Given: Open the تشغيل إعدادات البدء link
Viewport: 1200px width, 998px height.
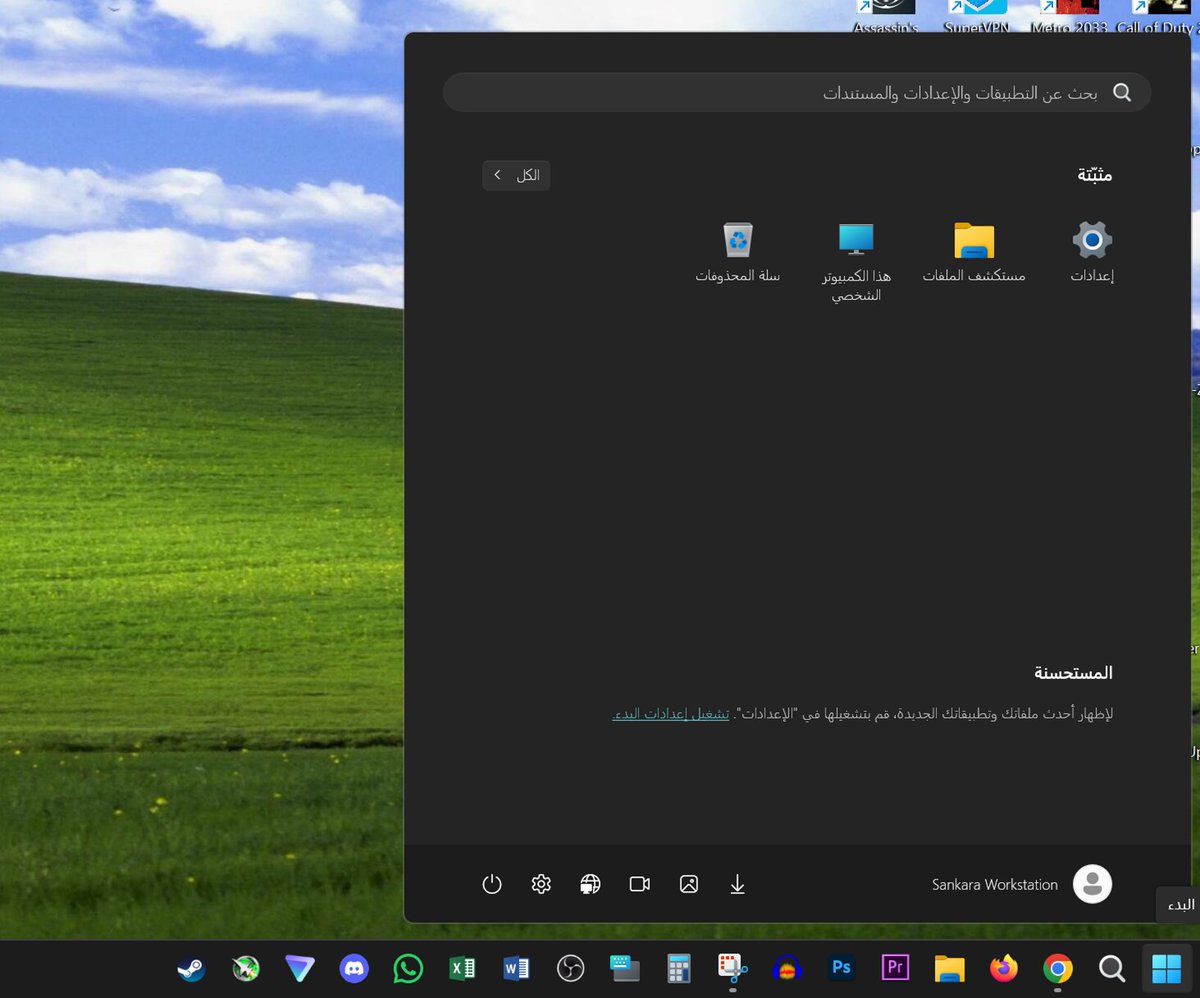Looking at the screenshot, I should pos(671,714).
